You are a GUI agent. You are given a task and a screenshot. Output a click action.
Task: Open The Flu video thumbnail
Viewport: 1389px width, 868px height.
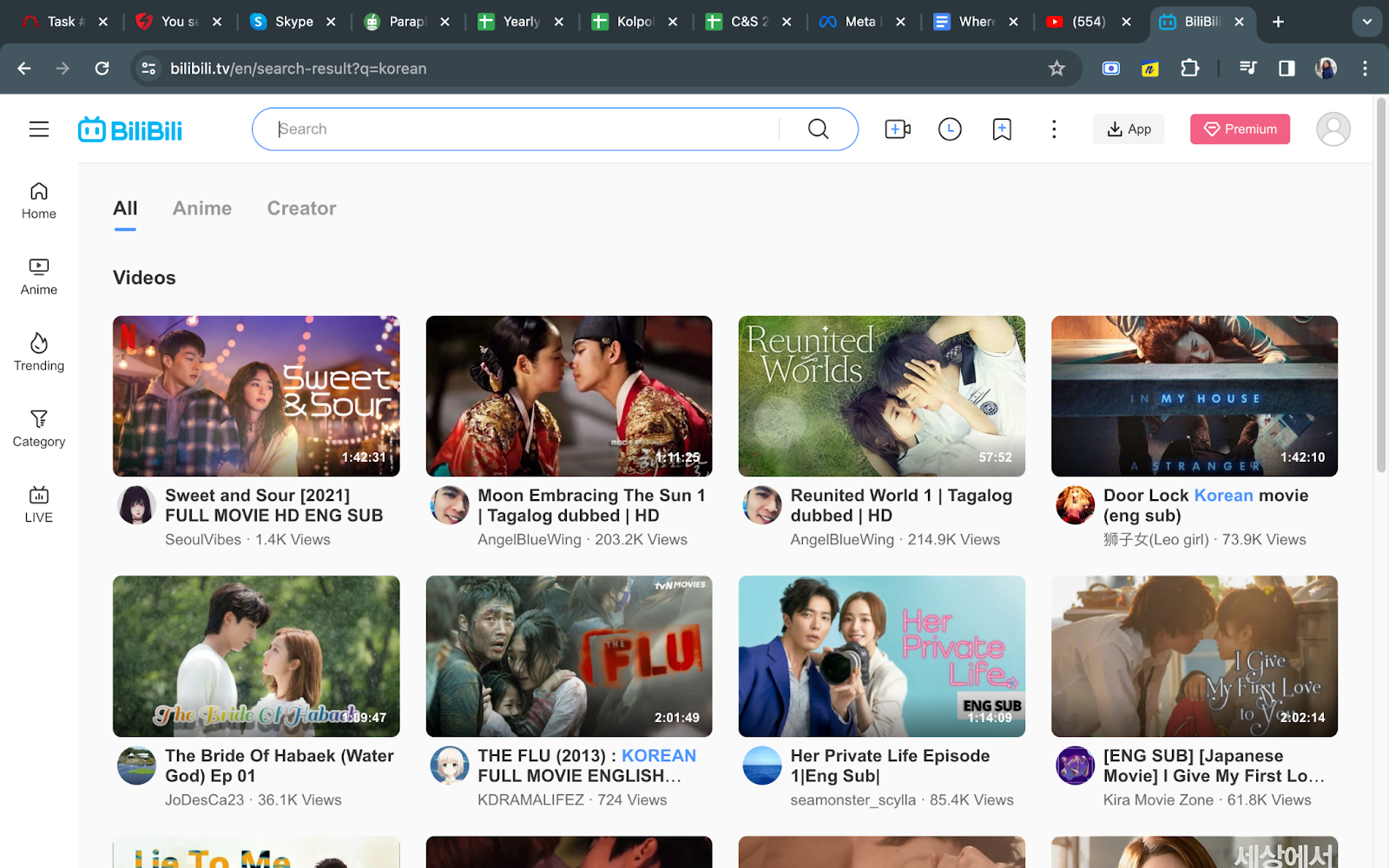pos(569,656)
